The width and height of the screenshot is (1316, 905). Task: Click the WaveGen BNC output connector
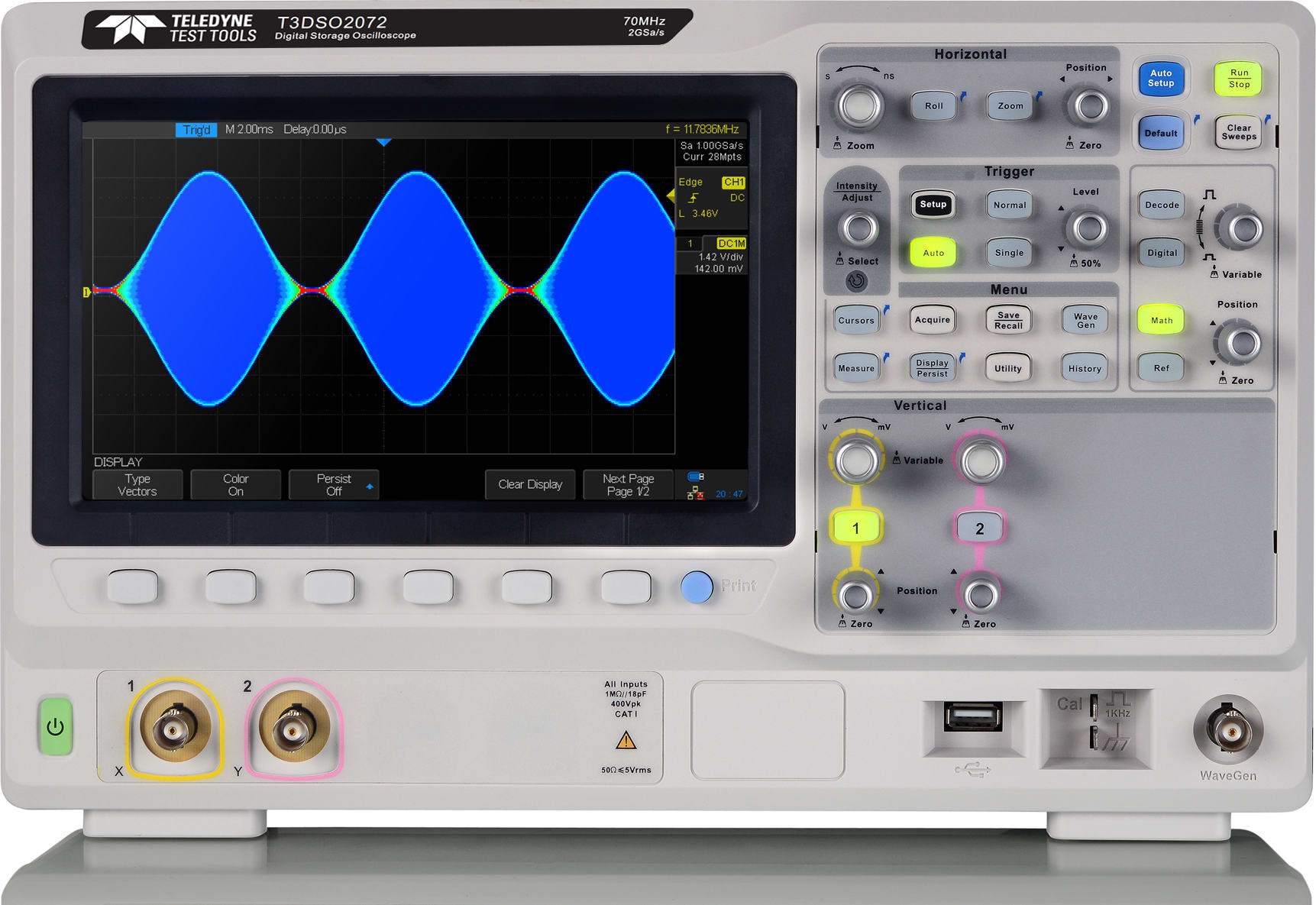click(1228, 730)
